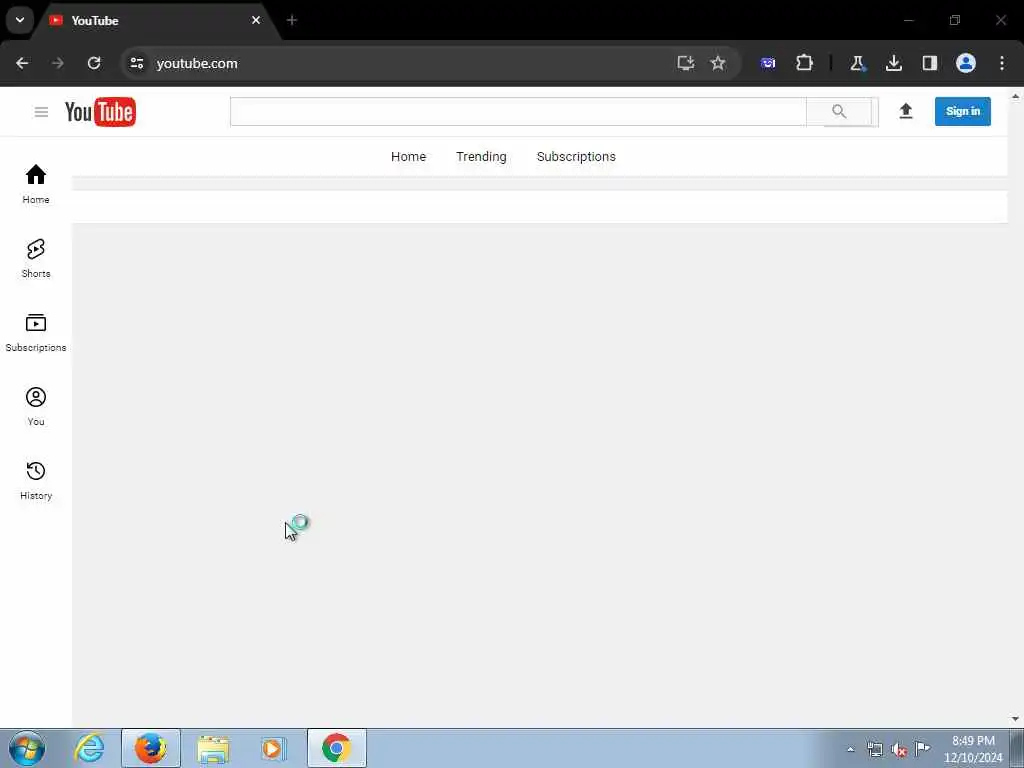The height and width of the screenshot is (768, 1024).
Task: Click the page scrollbar up arrow
Action: pyautogui.click(x=1016, y=97)
